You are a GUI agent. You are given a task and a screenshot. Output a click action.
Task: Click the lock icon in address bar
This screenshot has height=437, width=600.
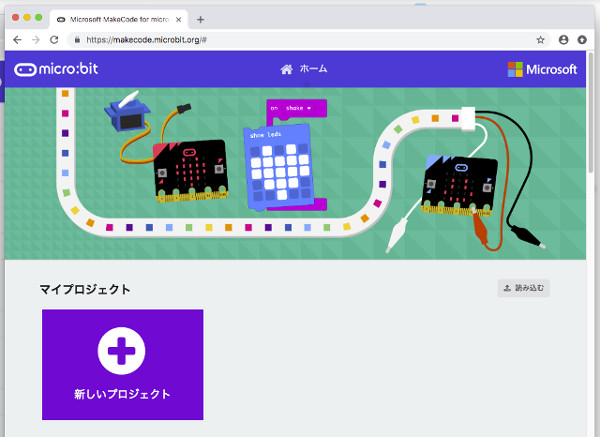(77, 39)
